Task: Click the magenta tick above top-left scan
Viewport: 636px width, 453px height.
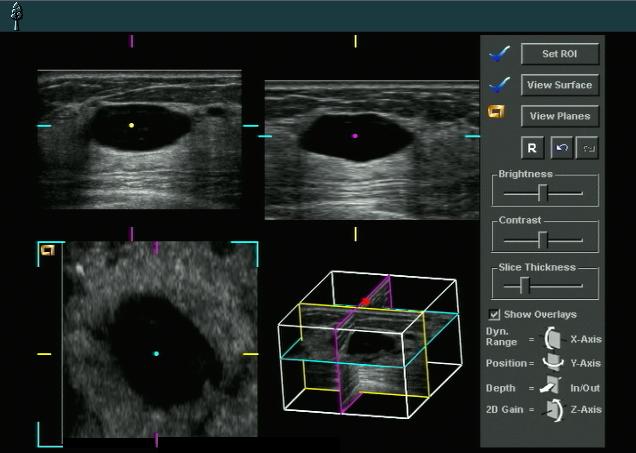Action: pos(131,41)
